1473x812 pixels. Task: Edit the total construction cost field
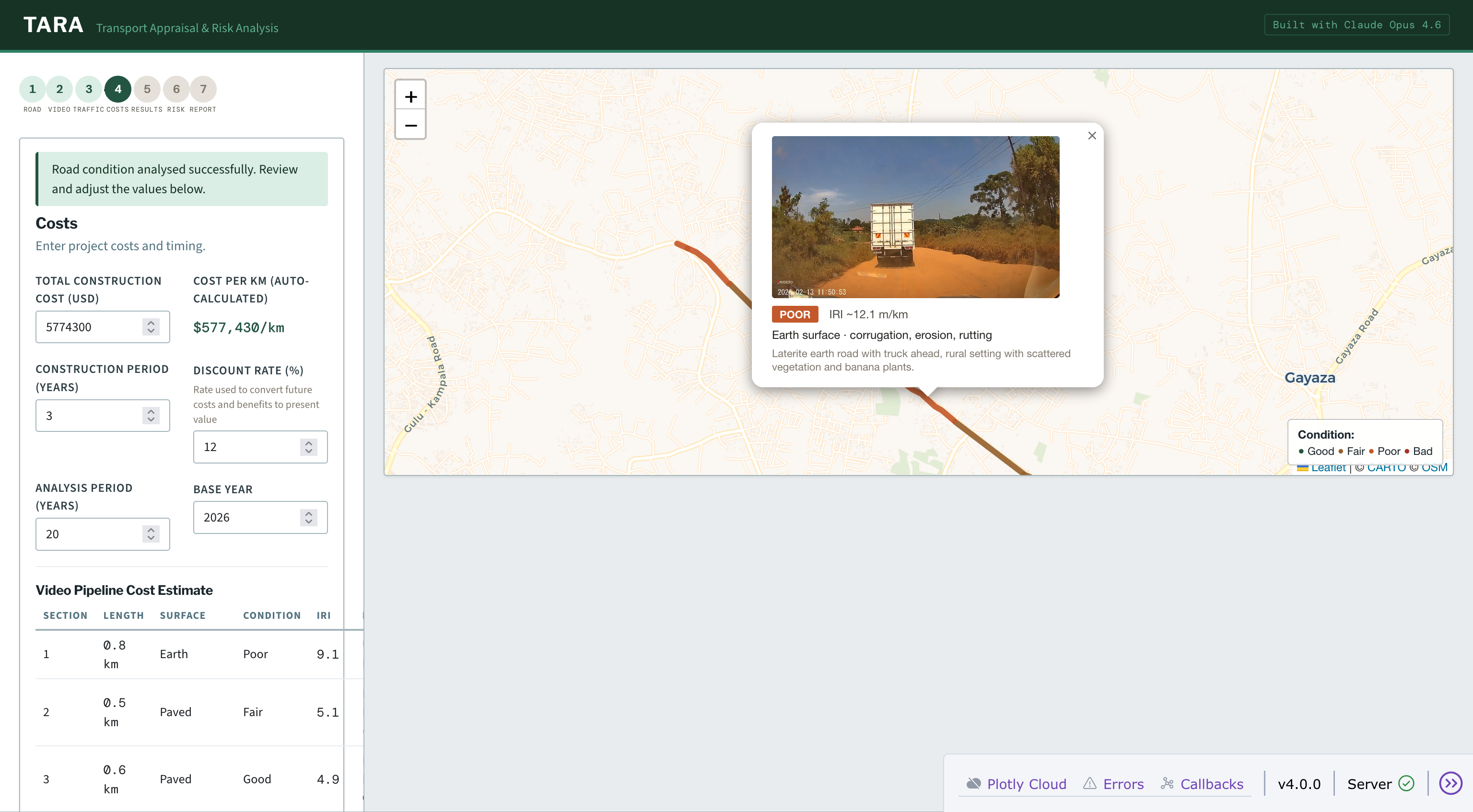click(102, 326)
